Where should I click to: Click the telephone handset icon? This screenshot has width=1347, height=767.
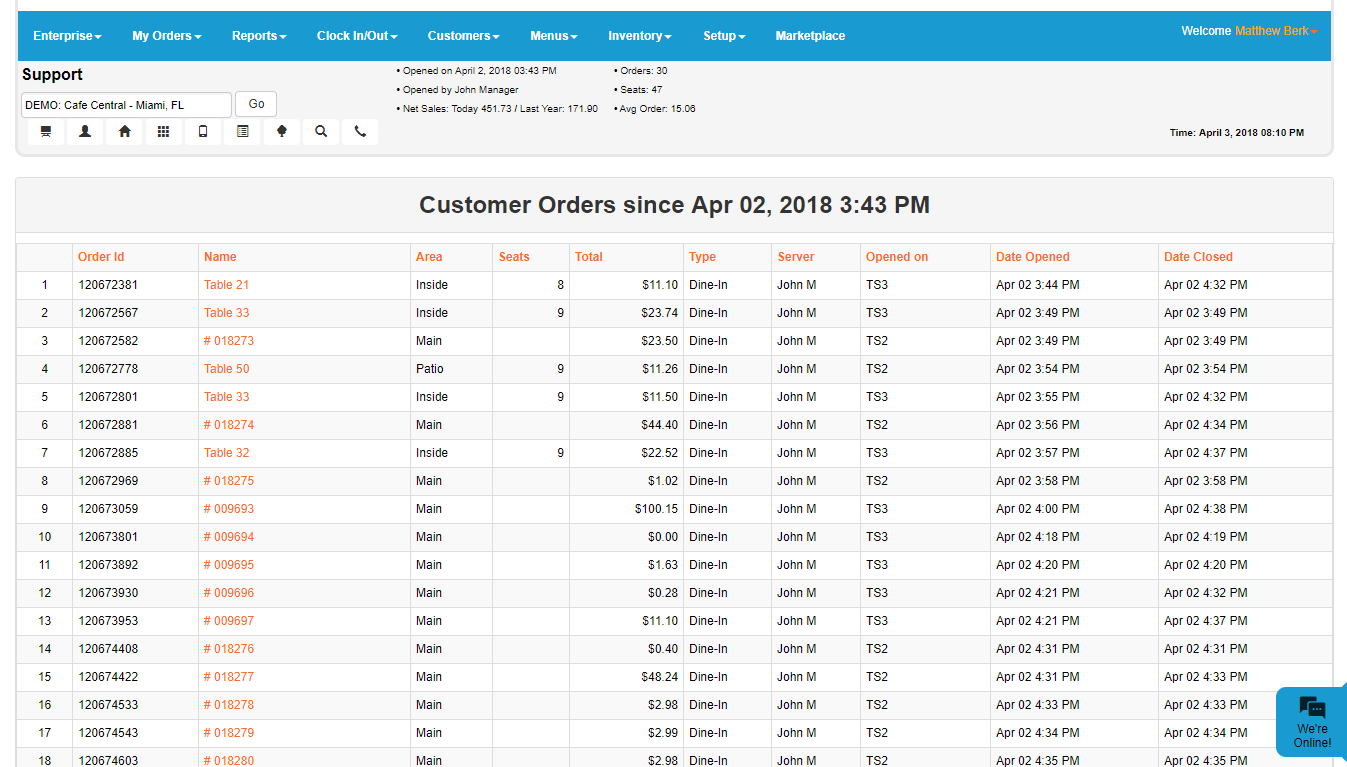coord(360,132)
